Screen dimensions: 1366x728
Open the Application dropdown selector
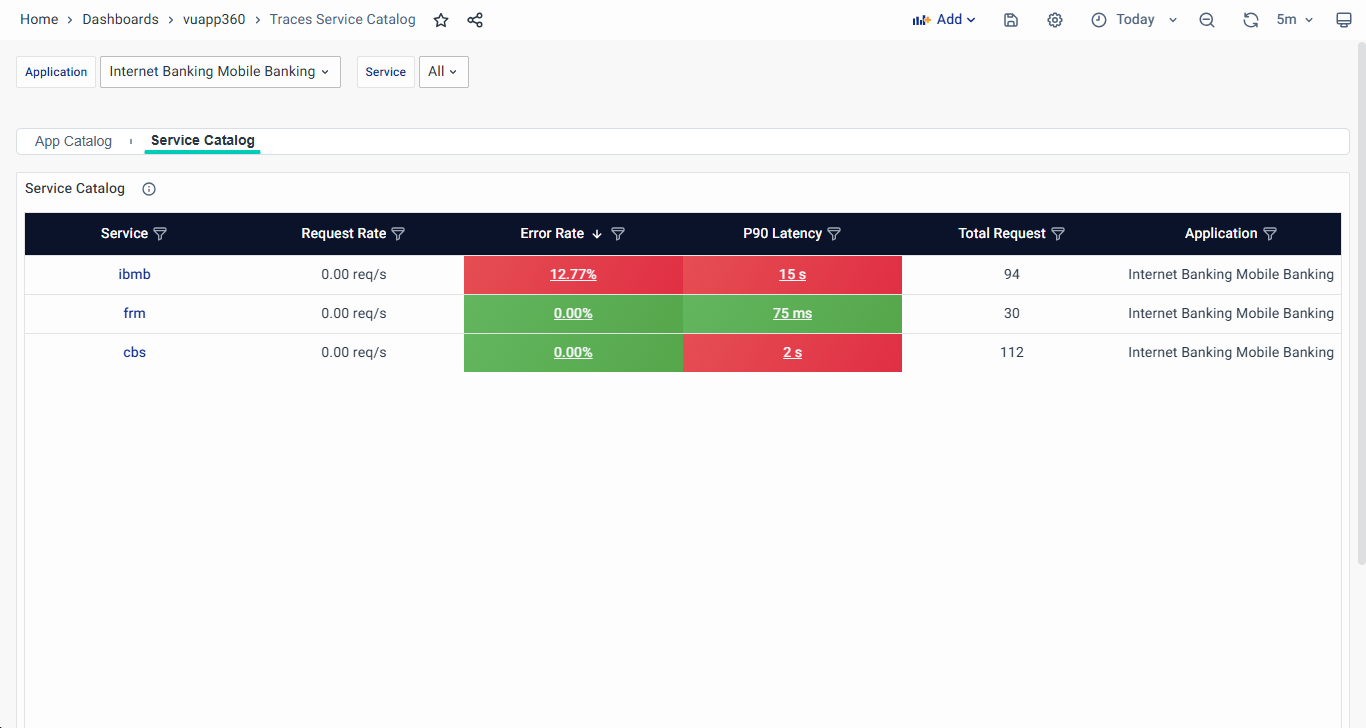coord(220,72)
